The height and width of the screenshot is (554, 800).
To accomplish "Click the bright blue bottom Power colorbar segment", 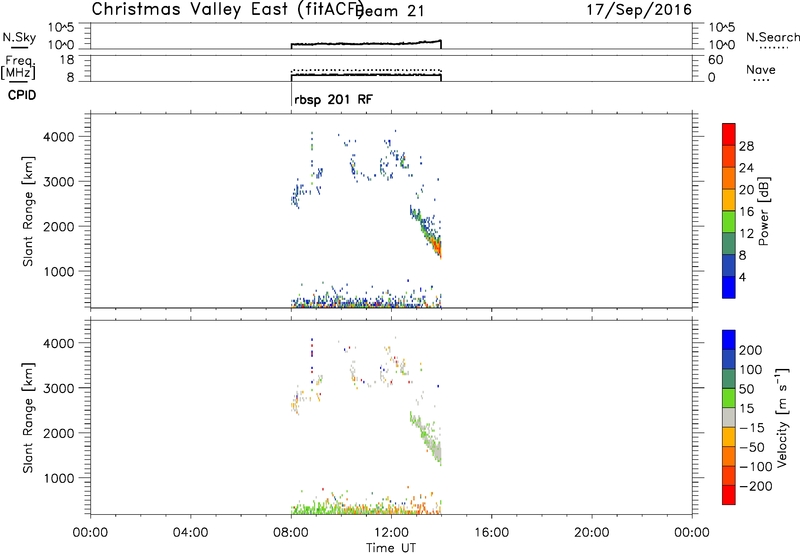I will (x=729, y=287).
